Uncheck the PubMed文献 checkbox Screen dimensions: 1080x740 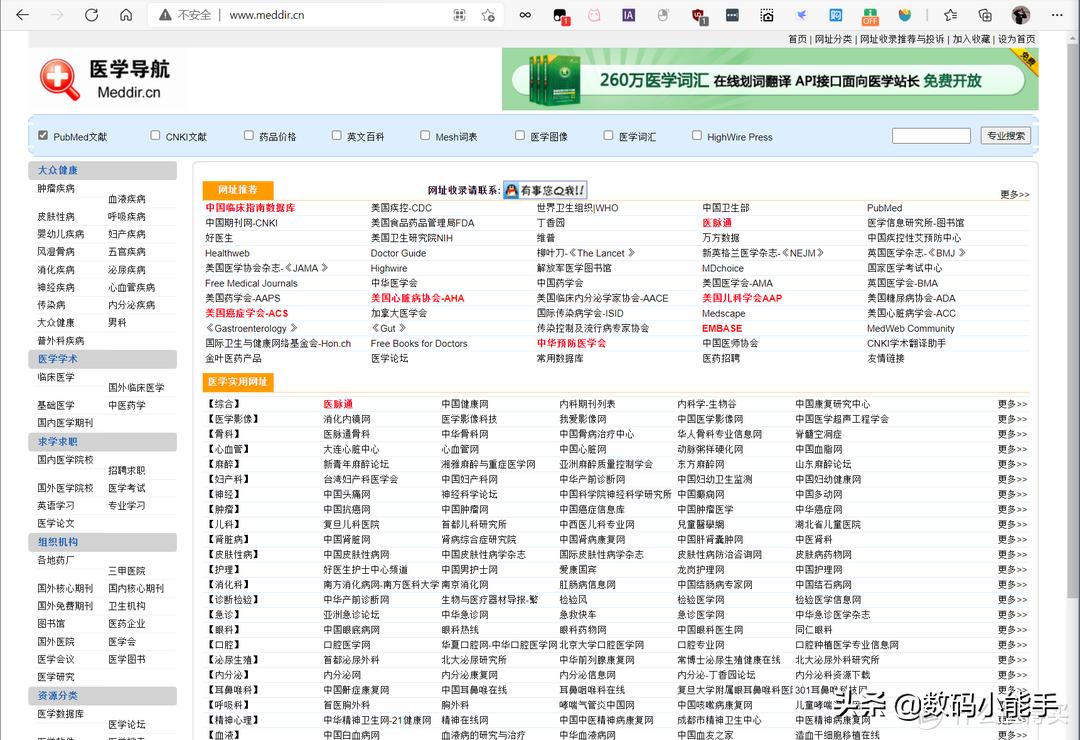click(41, 135)
